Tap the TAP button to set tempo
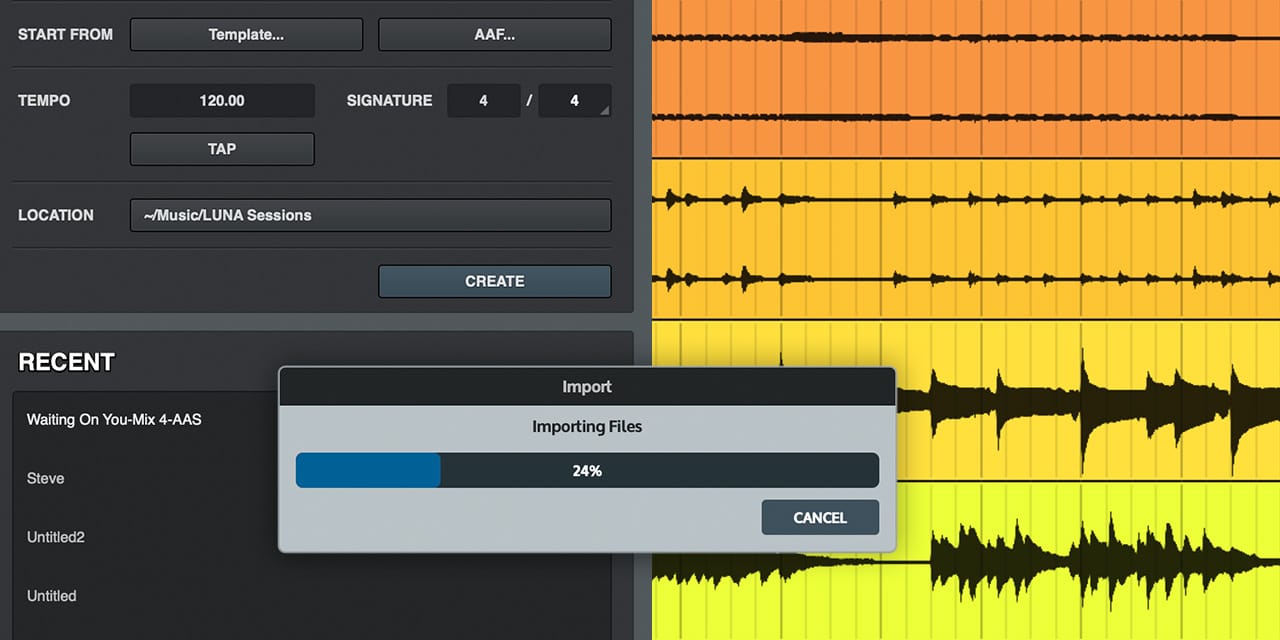Screen dimensions: 1280x640 tap(221, 148)
